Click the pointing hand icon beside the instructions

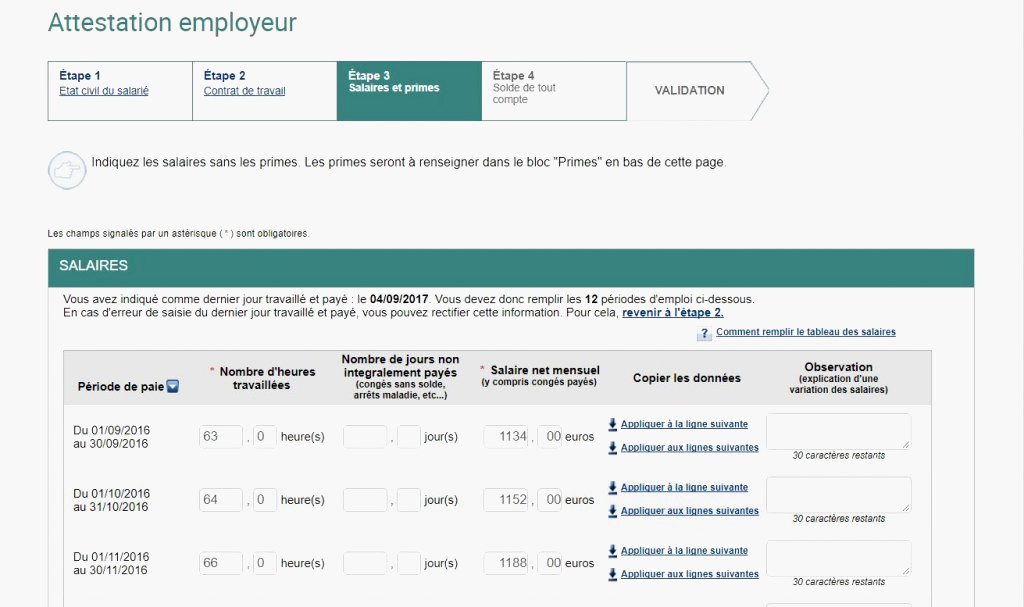tap(66, 170)
